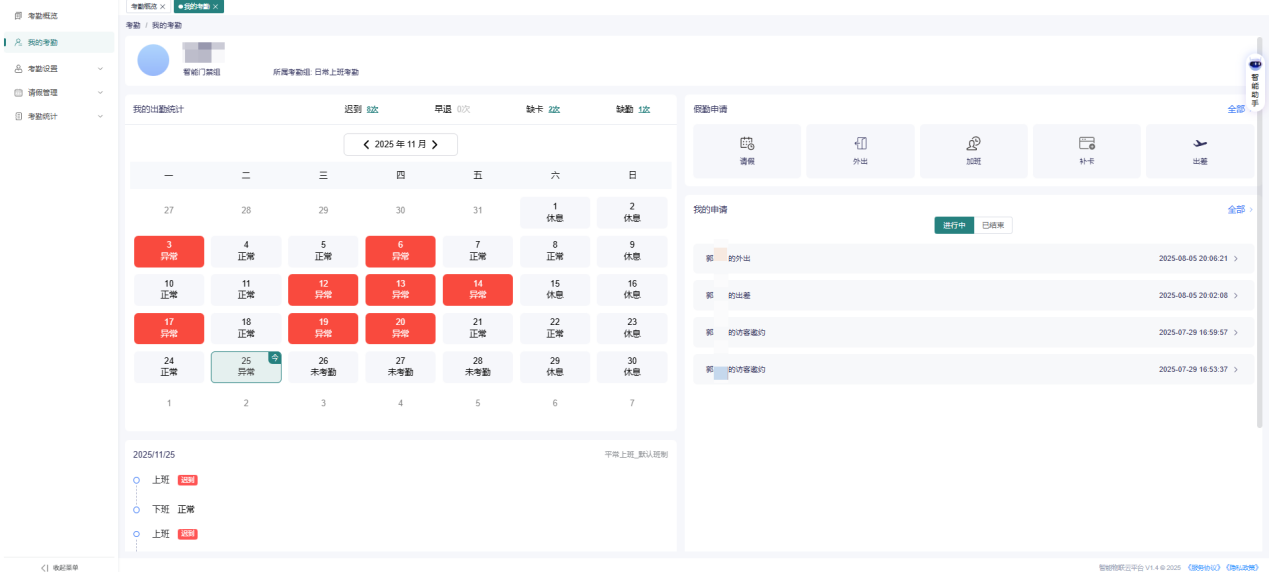This screenshot has width=1269, height=572.
Task: Switch to the 考勤概览 top tab
Action: pos(143,6)
